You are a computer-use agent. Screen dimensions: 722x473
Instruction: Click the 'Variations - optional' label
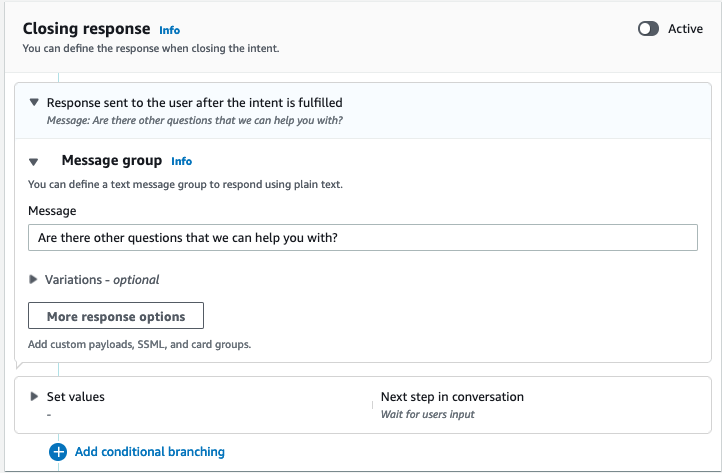pyautogui.click(x=102, y=280)
